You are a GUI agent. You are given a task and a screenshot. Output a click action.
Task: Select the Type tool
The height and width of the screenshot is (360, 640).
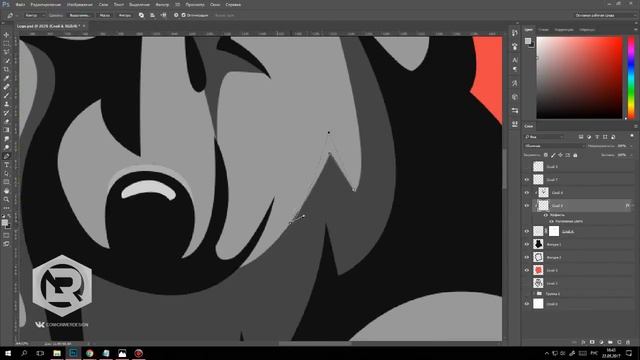(x=7, y=165)
